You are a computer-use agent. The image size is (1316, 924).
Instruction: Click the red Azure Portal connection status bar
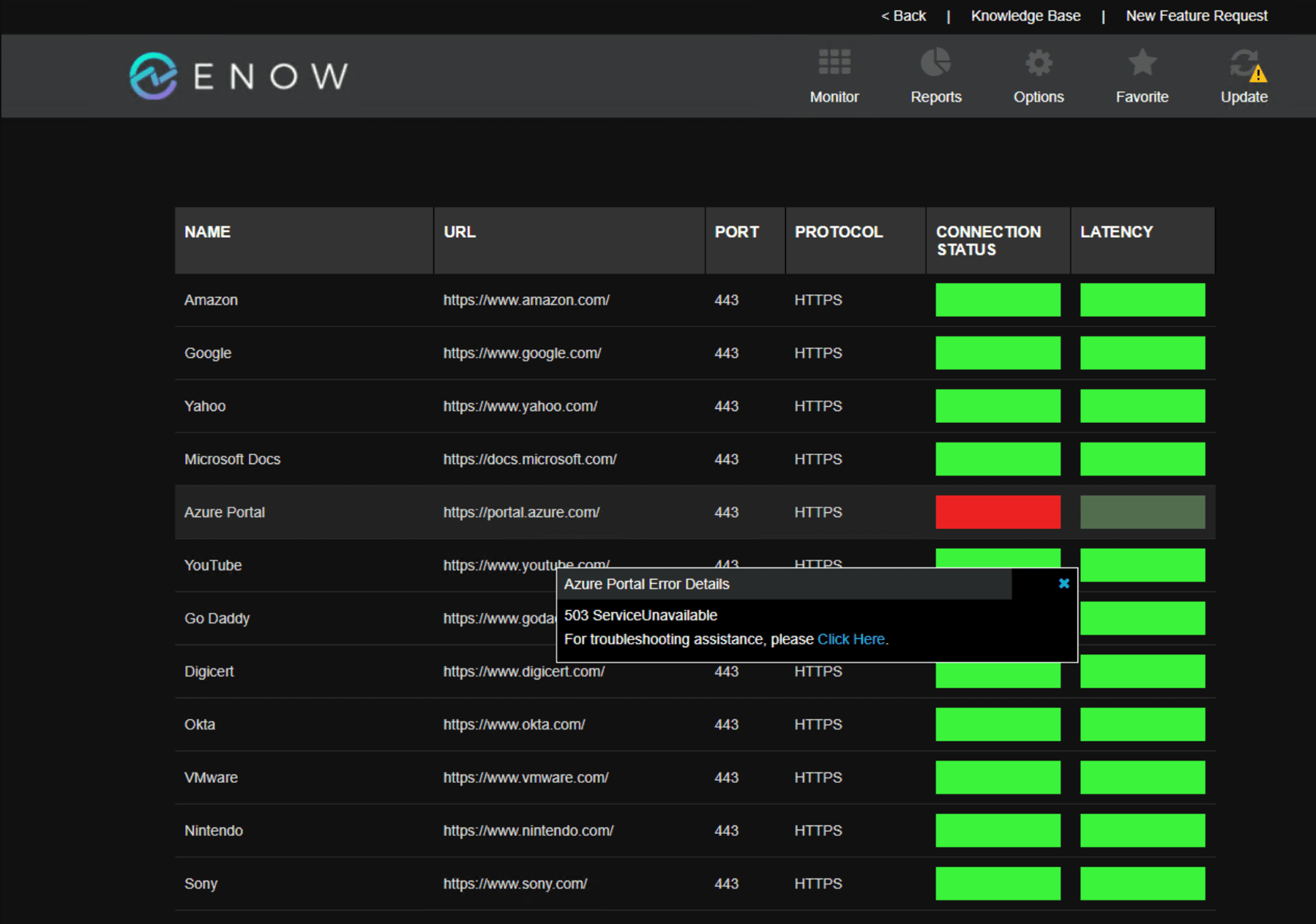(x=998, y=512)
